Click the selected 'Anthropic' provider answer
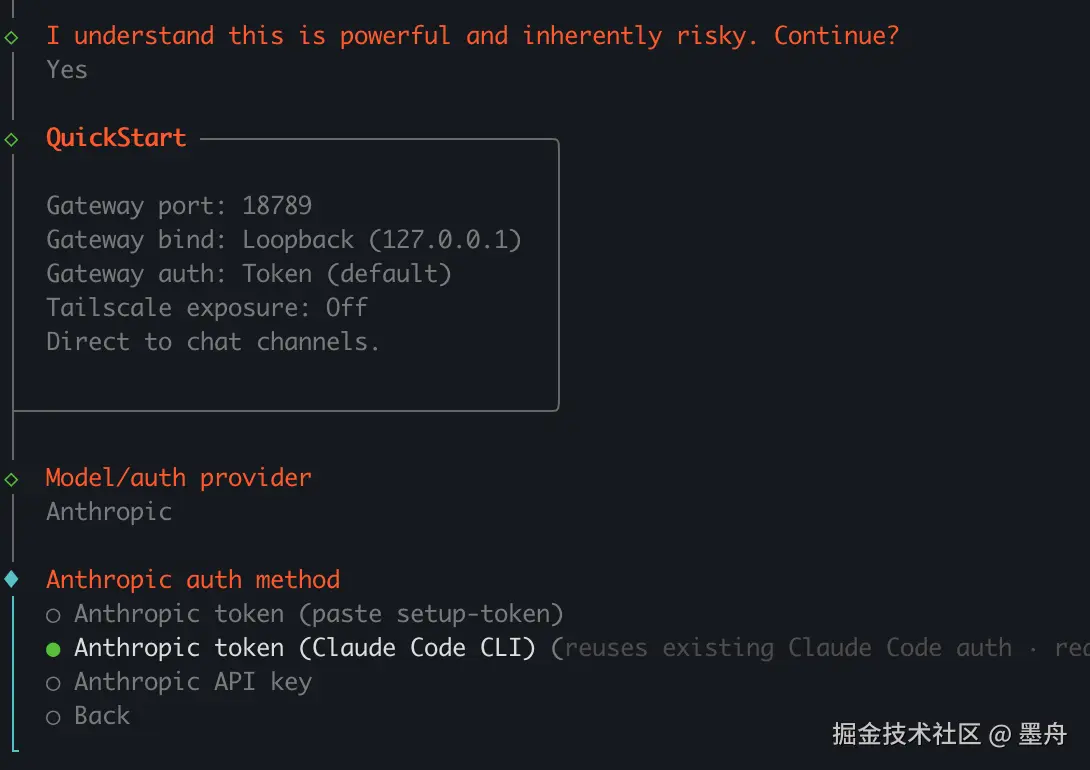The width and height of the screenshot is (1090, 770). [x=109, y=511]
